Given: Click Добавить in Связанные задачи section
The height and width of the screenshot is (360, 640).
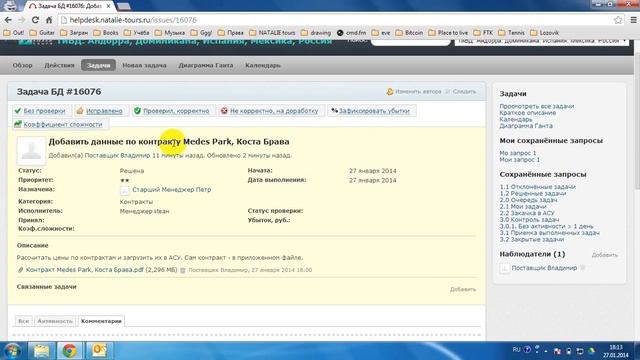Looking at the screenshot, I should (463, 289).
